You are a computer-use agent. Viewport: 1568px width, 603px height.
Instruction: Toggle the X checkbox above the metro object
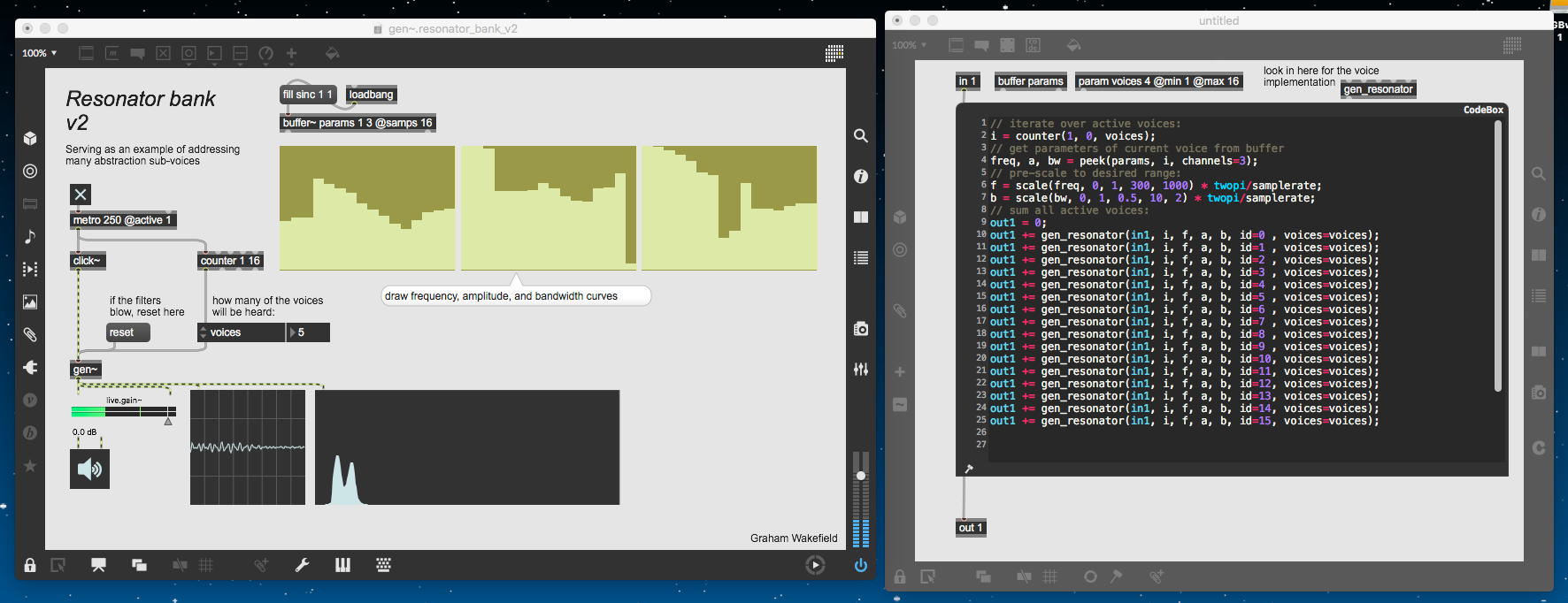[81, 195]
